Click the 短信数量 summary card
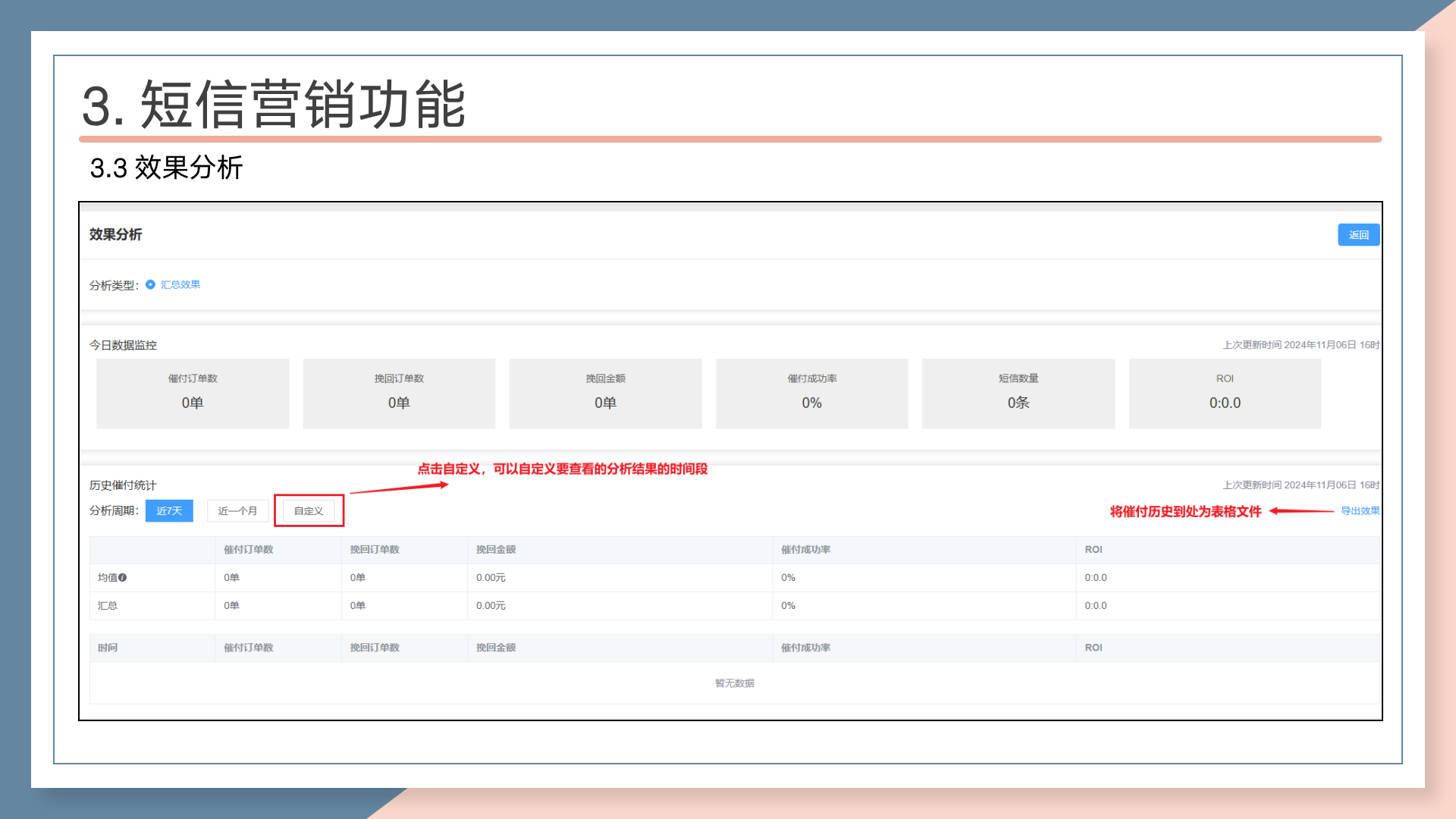This screenshot has height=819, width=1456. (1018, 394)
